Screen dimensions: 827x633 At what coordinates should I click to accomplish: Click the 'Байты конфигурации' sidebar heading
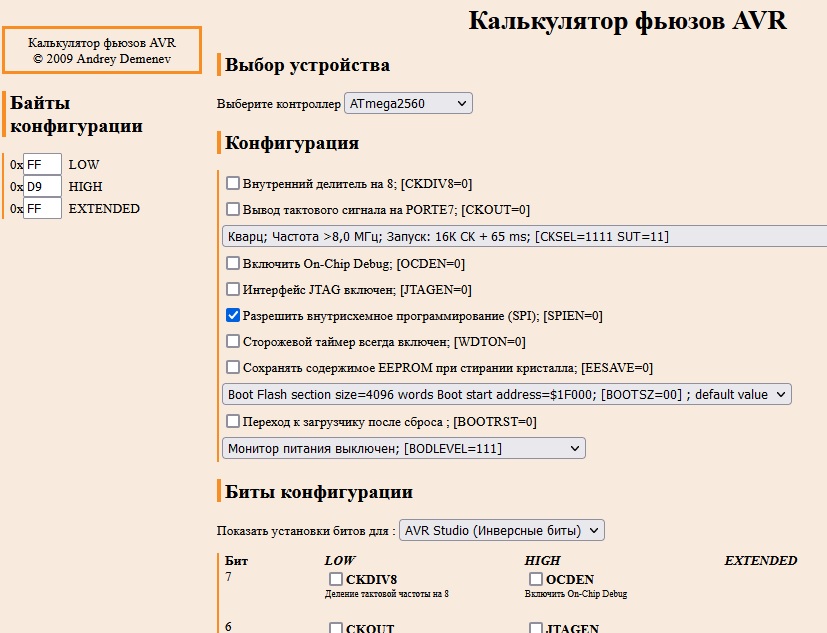point(76,114)
